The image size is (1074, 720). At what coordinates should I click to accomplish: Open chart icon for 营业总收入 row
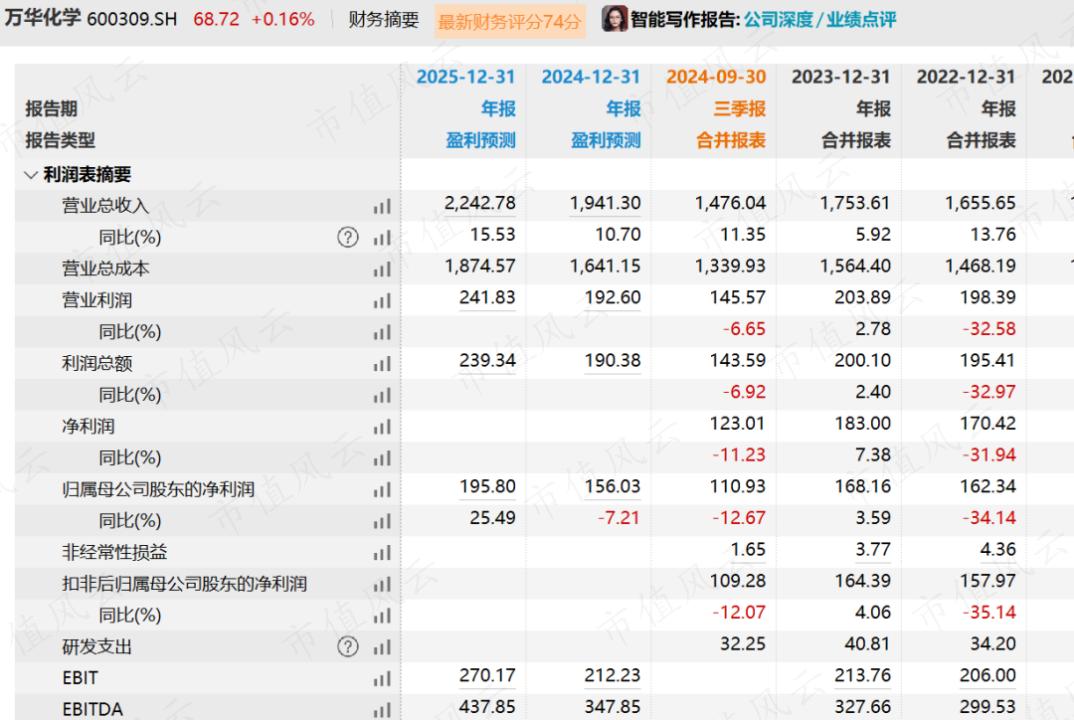[382, 206]
